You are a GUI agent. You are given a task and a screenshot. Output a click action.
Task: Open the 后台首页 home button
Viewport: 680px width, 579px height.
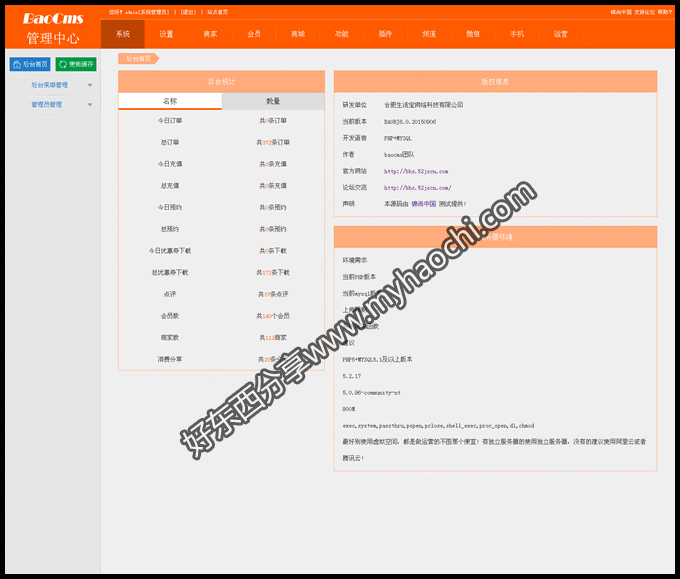30,64
